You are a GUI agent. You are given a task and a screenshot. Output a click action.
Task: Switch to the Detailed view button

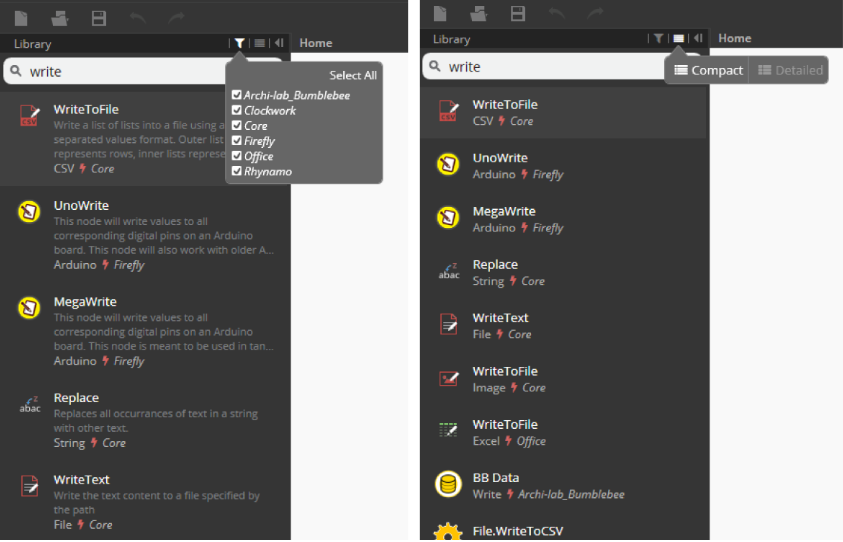(x=789, y=70)
